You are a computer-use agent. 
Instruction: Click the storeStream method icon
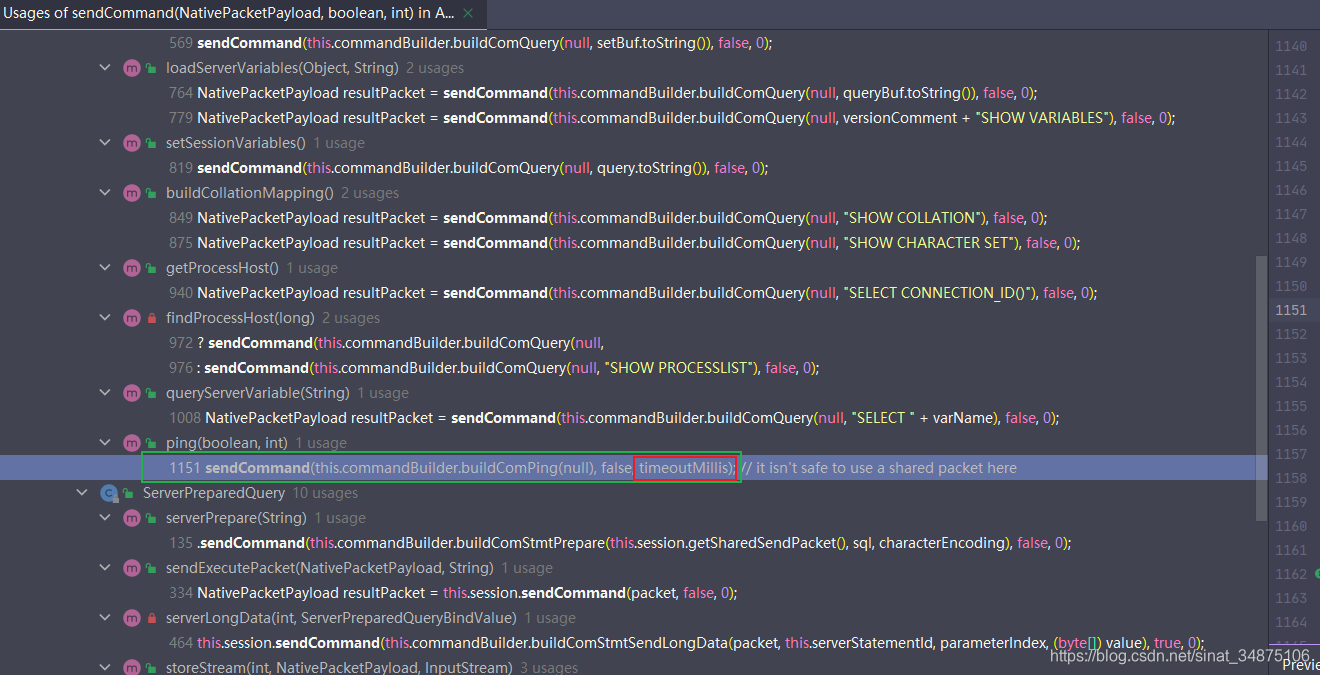coord(131,667)
